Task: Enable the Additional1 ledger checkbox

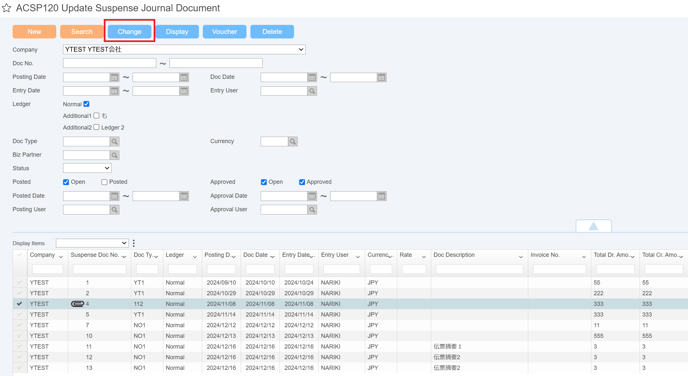Action: pyautogui.click(x=97, y=116)
